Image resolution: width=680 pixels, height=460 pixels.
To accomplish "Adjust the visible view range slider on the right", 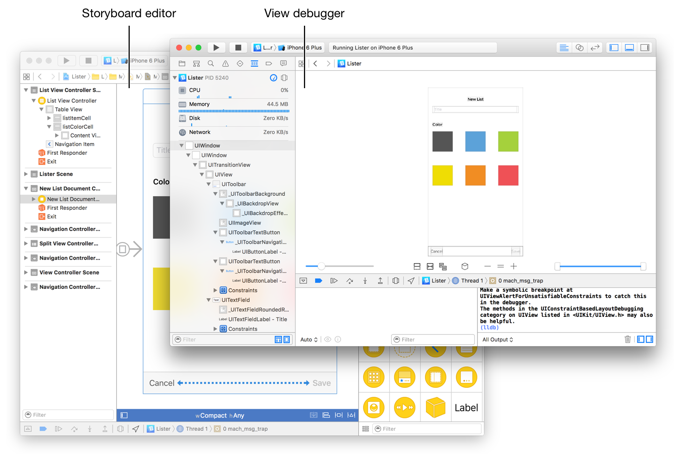I will coord(600,266).
